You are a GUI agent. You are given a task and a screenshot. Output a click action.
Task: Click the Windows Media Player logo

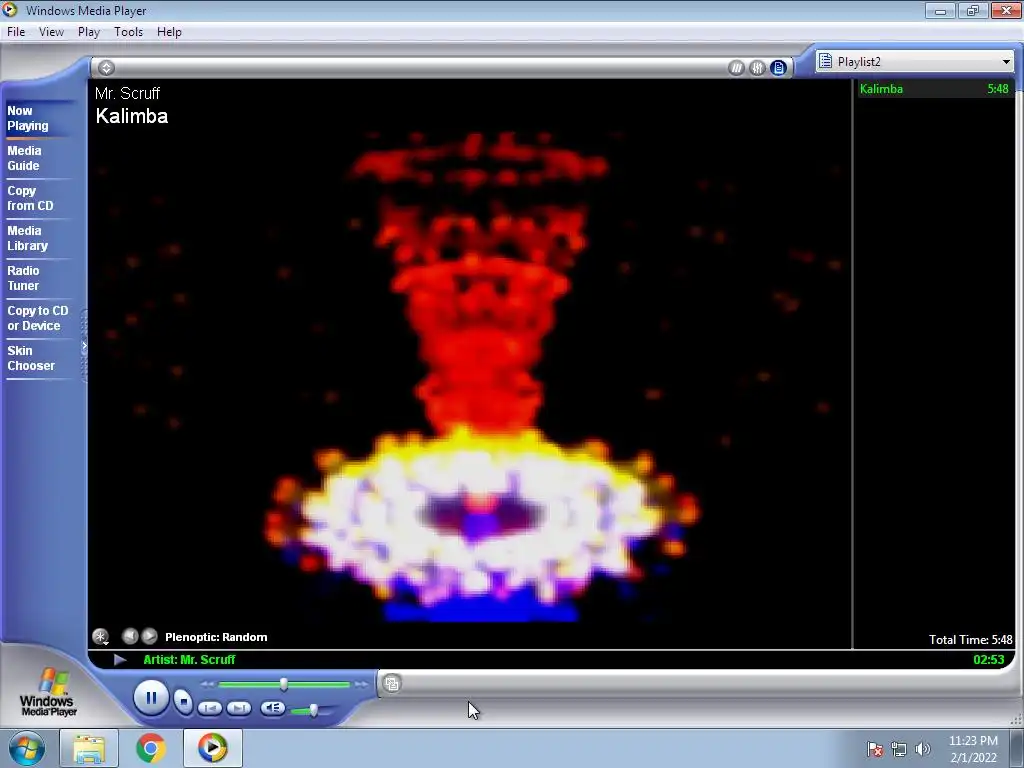pyautogui.click(x=48, y=692)
